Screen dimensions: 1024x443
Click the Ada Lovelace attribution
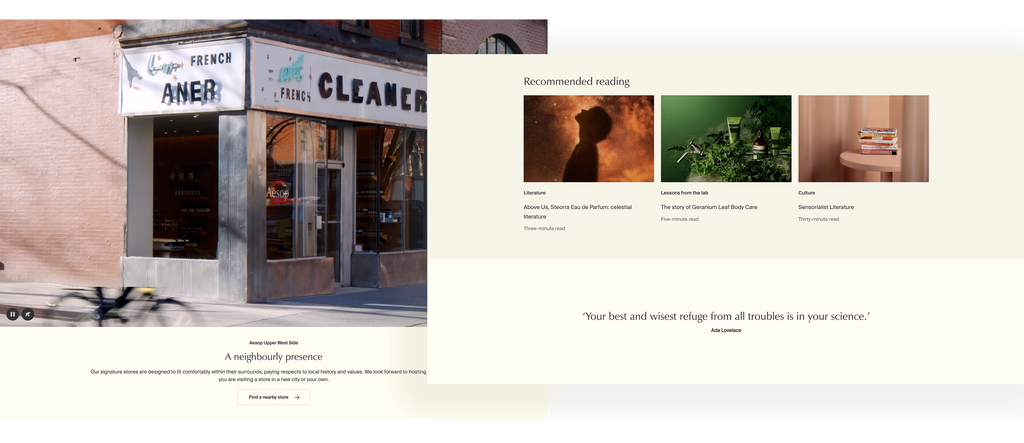(726, 331)
